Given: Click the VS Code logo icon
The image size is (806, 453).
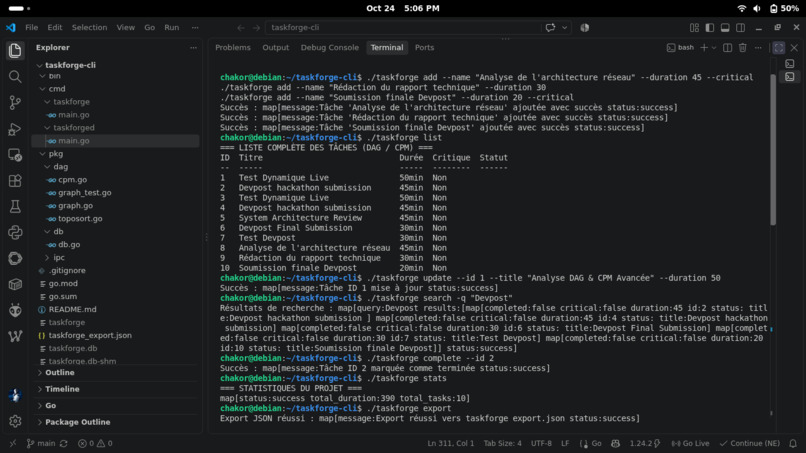Looking at the screenshot, I should (x=11, y=27).
